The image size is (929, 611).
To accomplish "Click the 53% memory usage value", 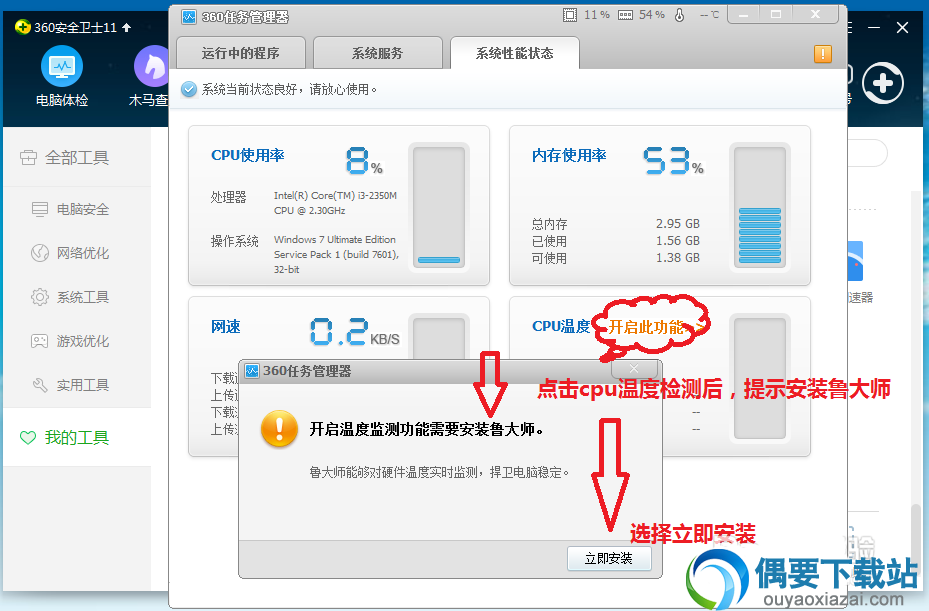I will tap(674, 161).
